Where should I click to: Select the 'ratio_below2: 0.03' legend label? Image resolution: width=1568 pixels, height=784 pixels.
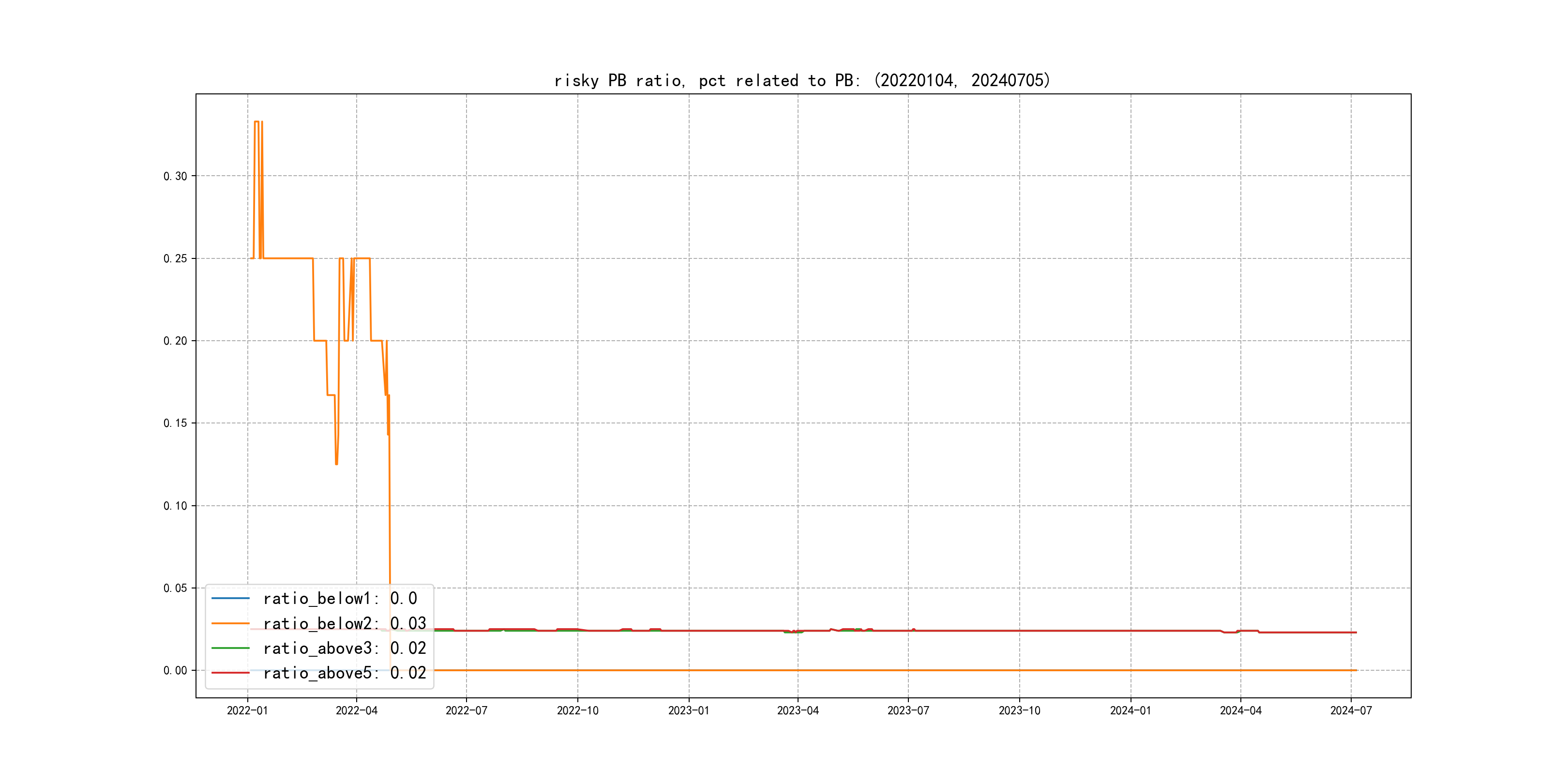click(x=345, y=623)
